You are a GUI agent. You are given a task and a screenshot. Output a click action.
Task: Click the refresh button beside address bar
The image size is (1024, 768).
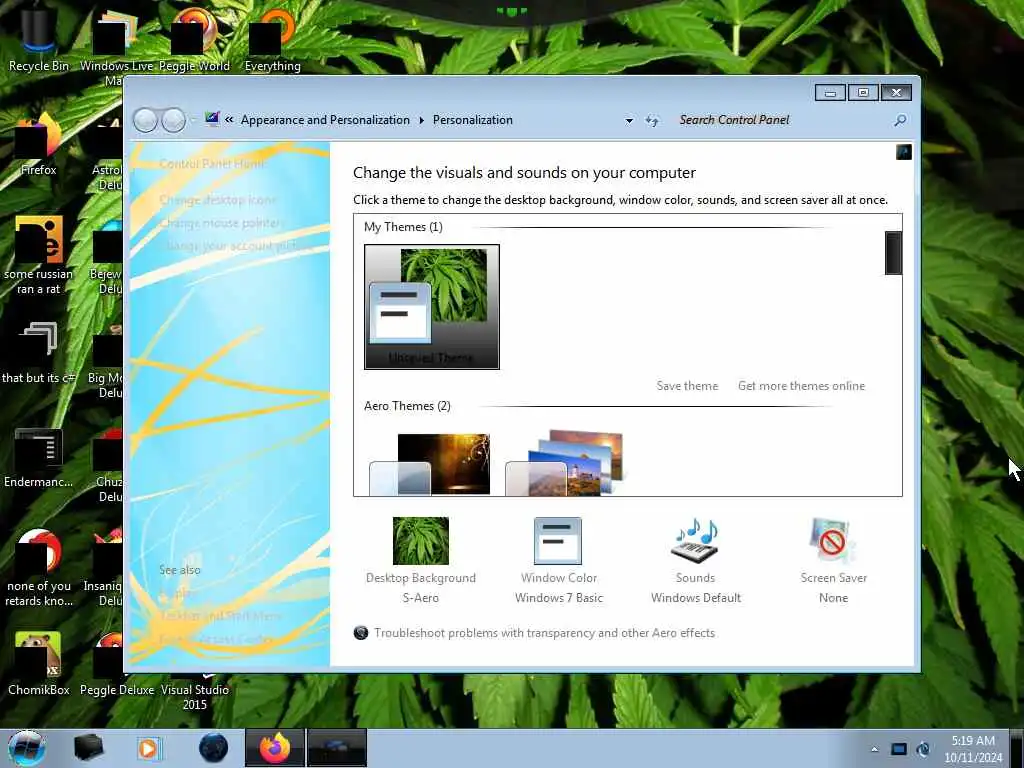tap(652, 120)
